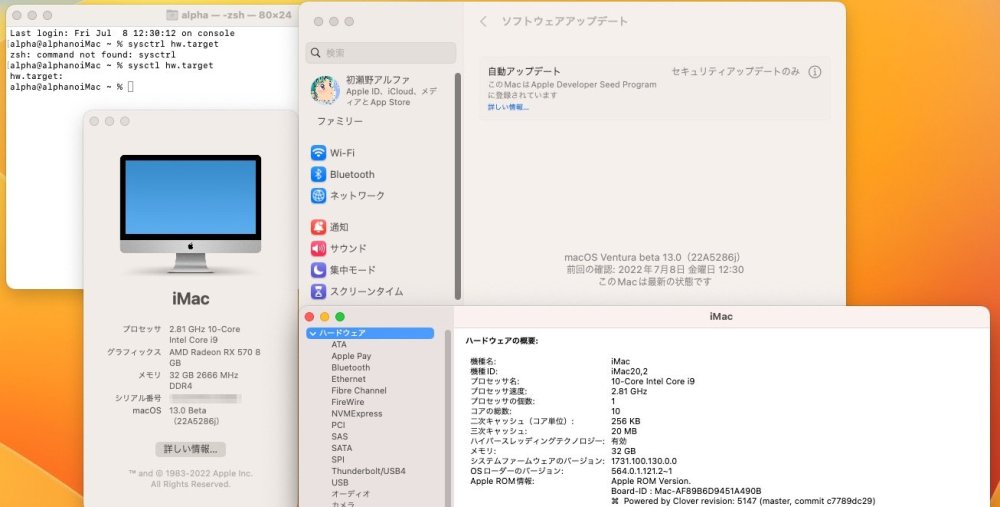Click the AMD Radeon RX 570 graphics value
This screenshot has width=1000, height=507.
pos(214,357)
